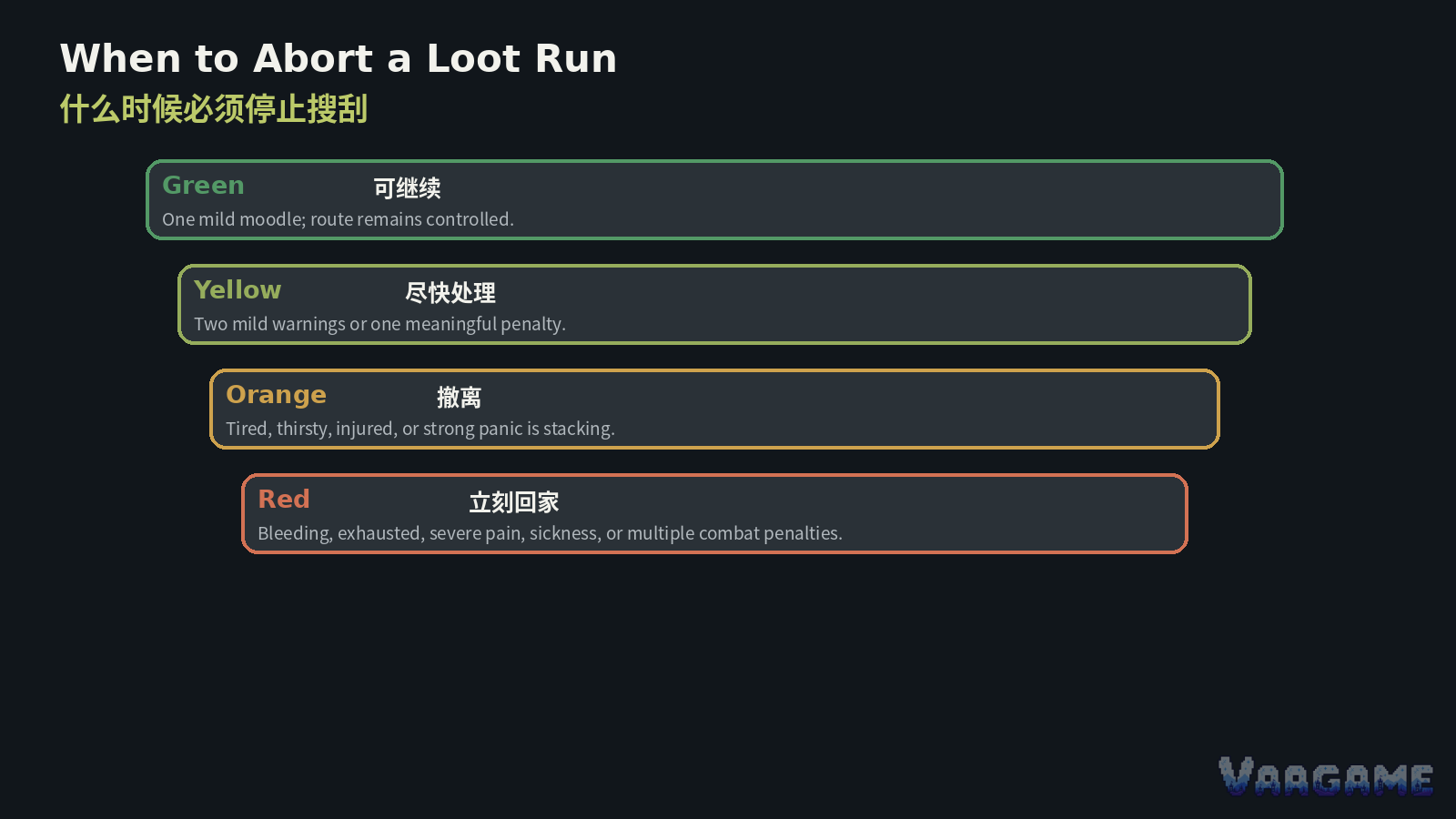Viewport: 1456px width, 819px height.
Task: Click the word 'Abort' in the title
Action: 313,59
